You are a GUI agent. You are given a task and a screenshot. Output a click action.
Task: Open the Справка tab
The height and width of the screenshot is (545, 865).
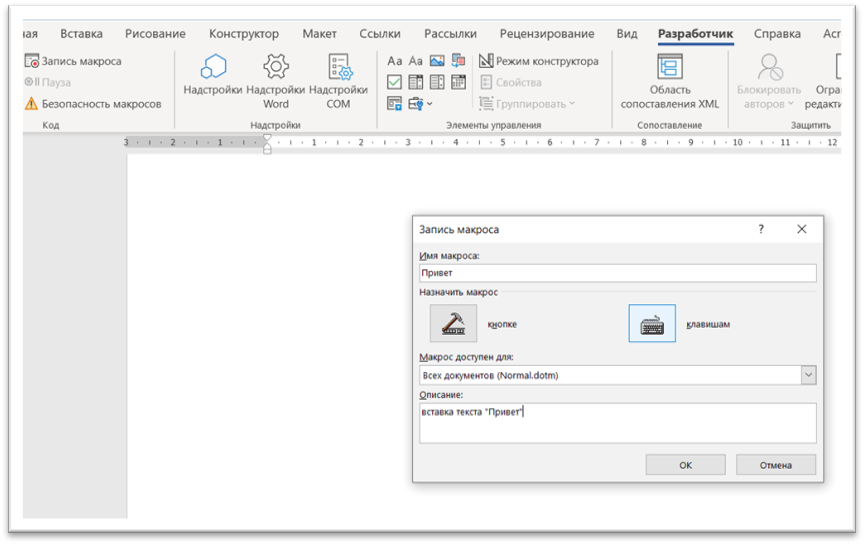coord(777,34)
